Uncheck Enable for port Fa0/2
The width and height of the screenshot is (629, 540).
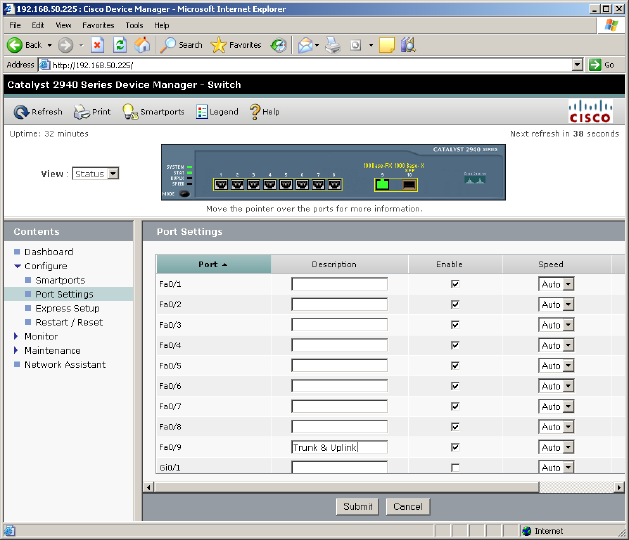click(455, 305)
